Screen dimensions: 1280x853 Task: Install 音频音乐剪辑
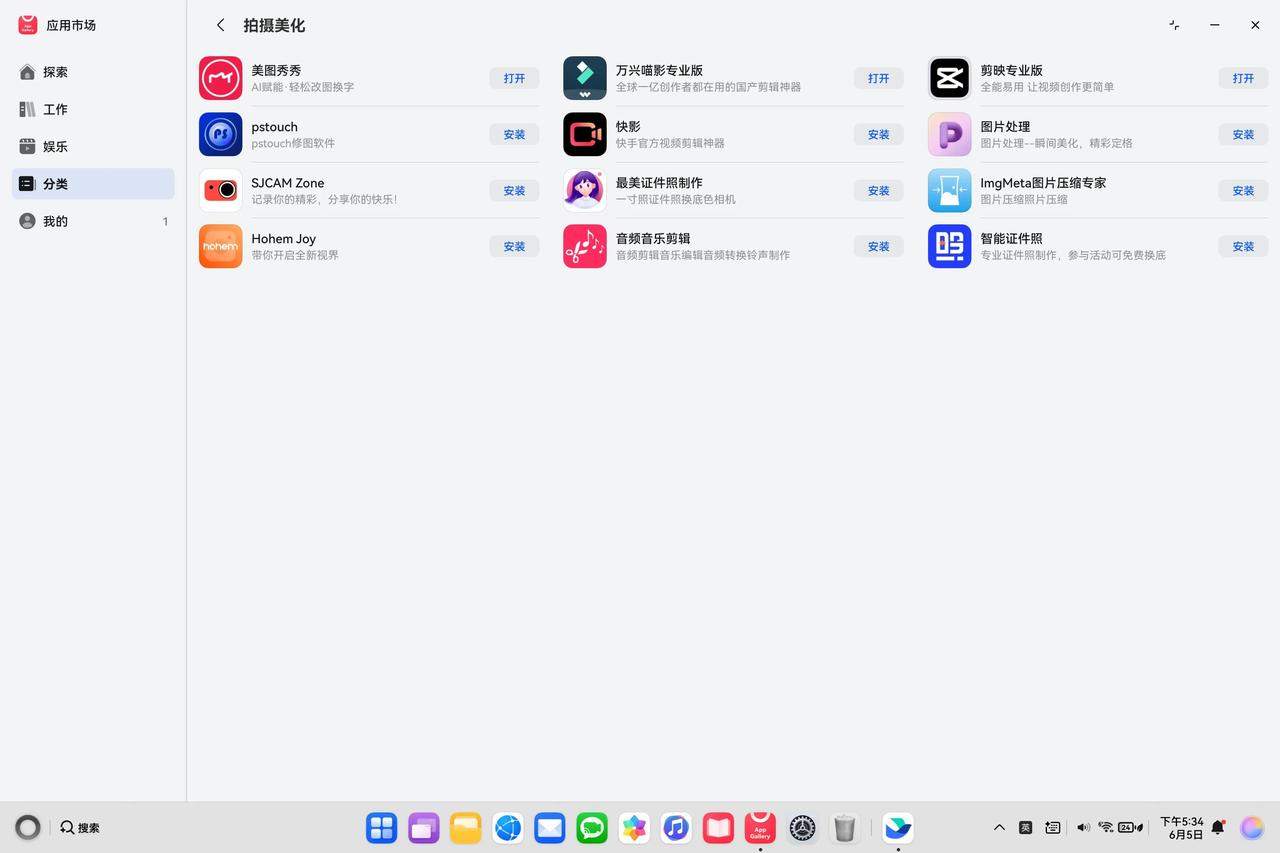[x=879, y=246]
